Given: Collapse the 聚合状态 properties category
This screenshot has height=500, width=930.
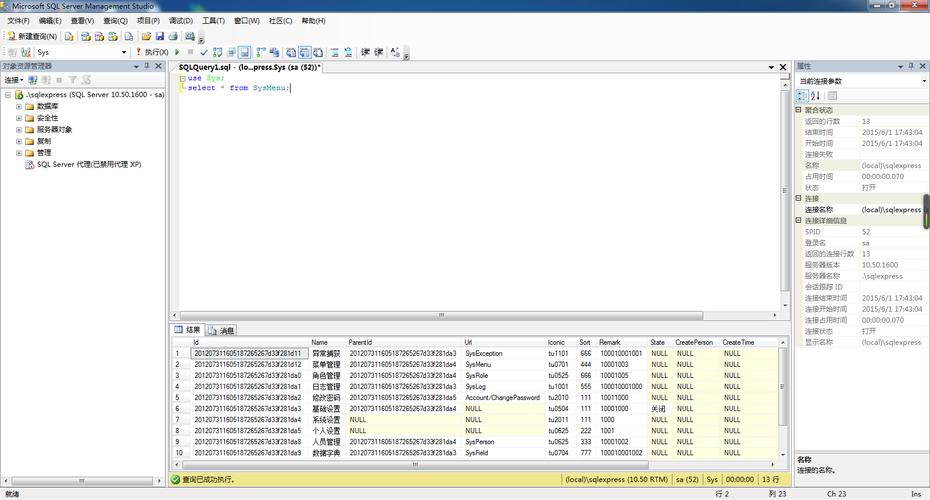Looking at the screenshot, I should pyautogui.click(x=798, y=110).
